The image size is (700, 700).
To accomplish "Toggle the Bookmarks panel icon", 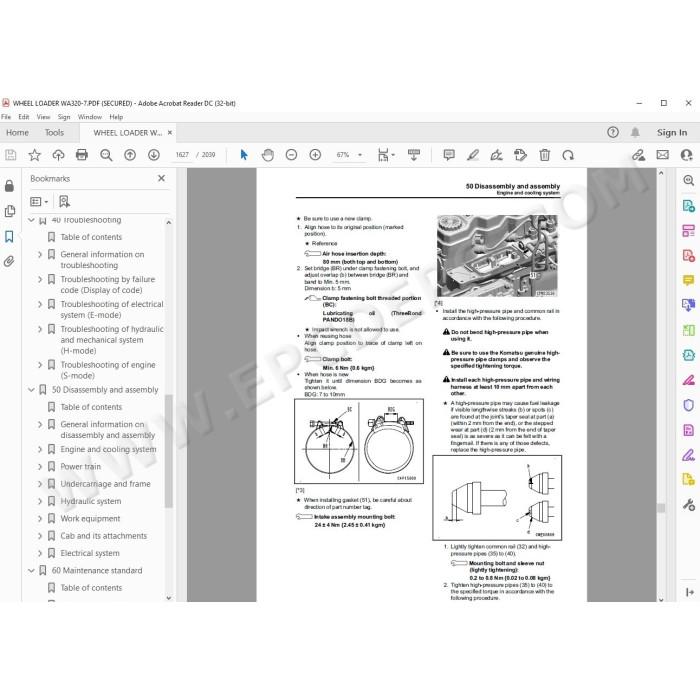I will [x=9, y=236].
